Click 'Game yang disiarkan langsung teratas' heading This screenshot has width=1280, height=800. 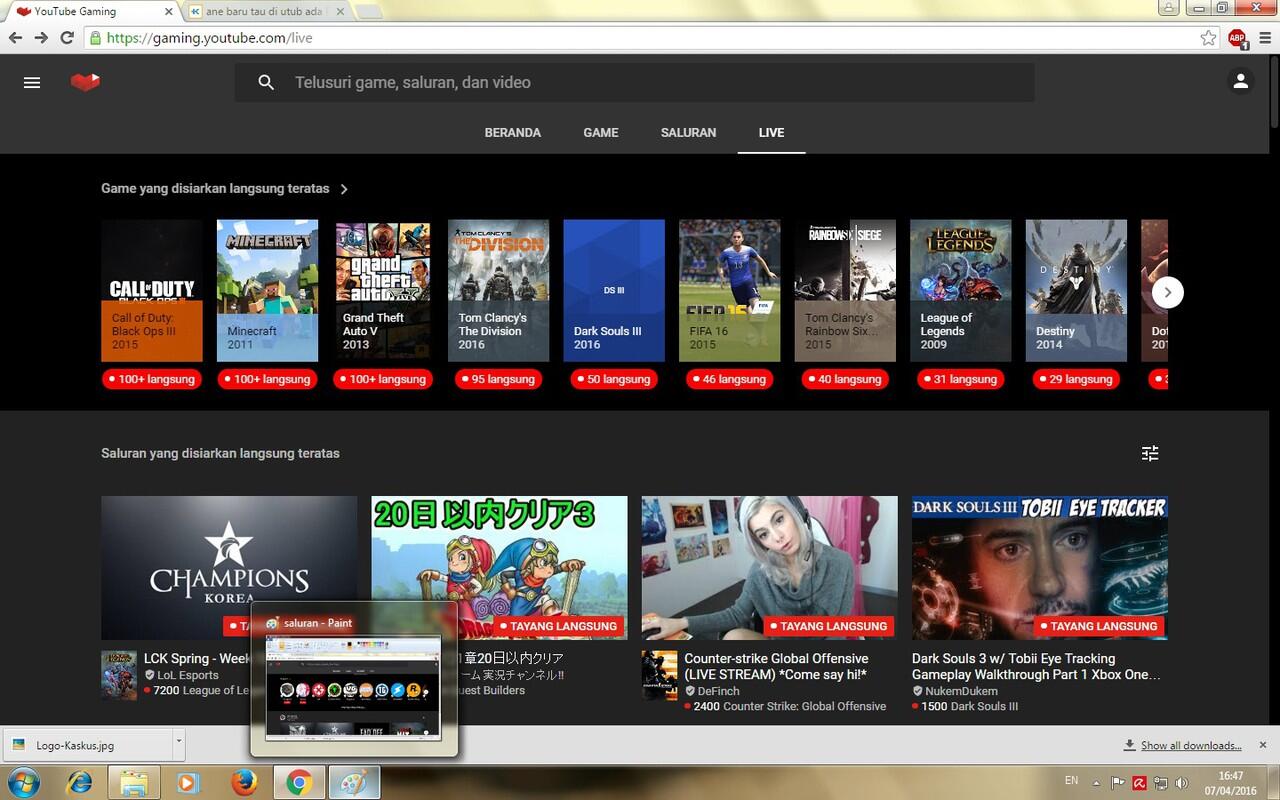point(215,189)
